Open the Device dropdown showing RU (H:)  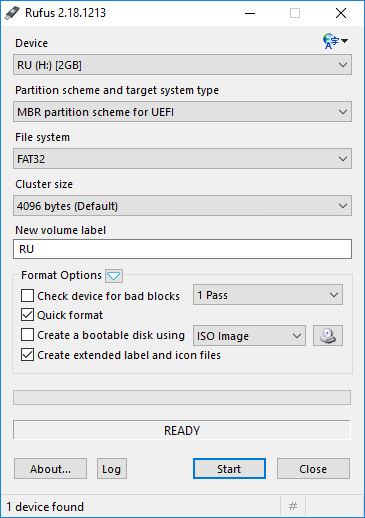(x=182, y=65)
